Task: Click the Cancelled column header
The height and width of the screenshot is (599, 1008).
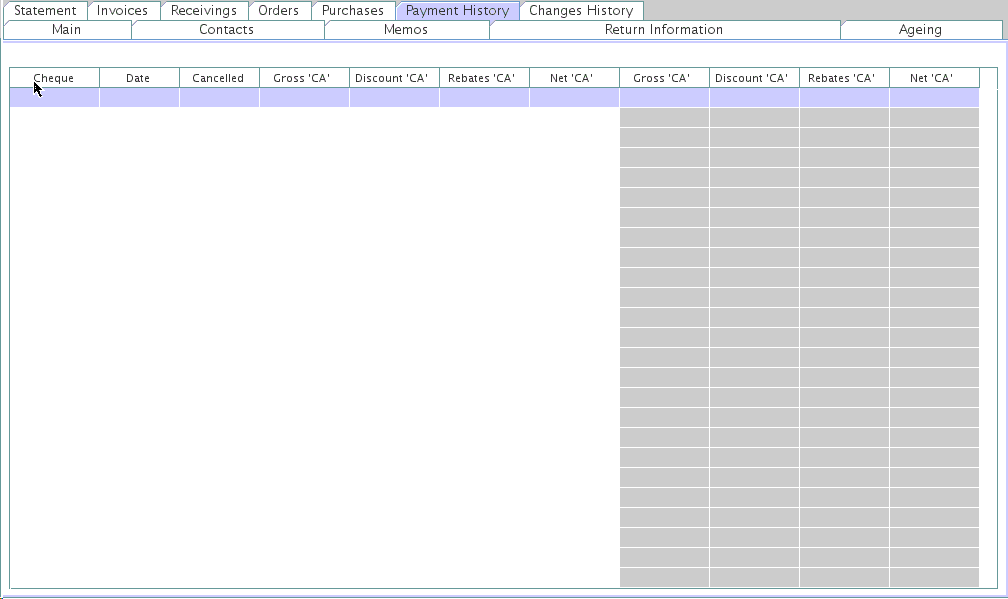Action: pyautogui.click(x=218, y=78)
